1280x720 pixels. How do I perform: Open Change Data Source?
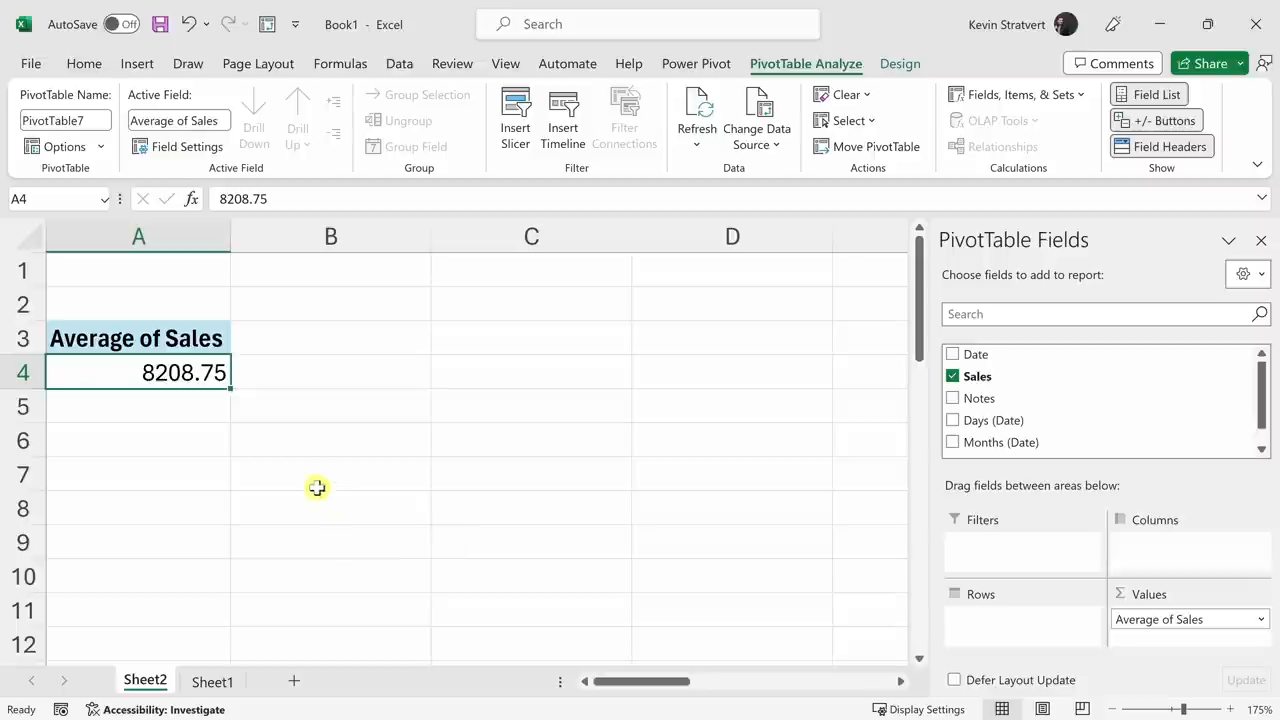(757, 119)
